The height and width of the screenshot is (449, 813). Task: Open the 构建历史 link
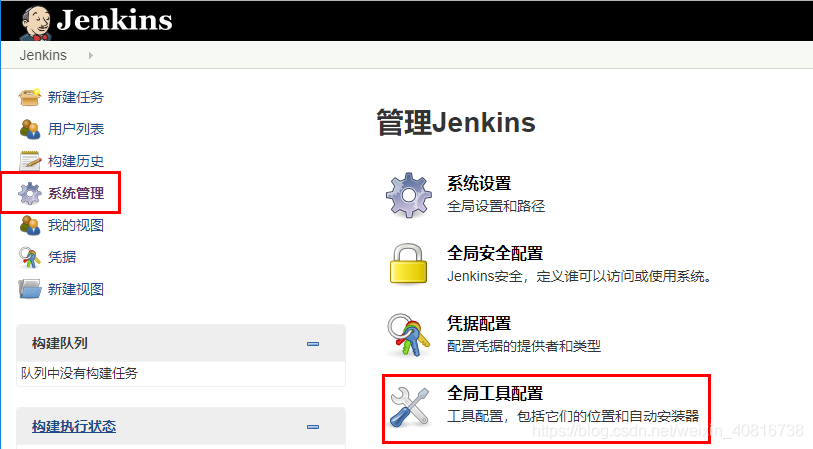coord(76,161)
